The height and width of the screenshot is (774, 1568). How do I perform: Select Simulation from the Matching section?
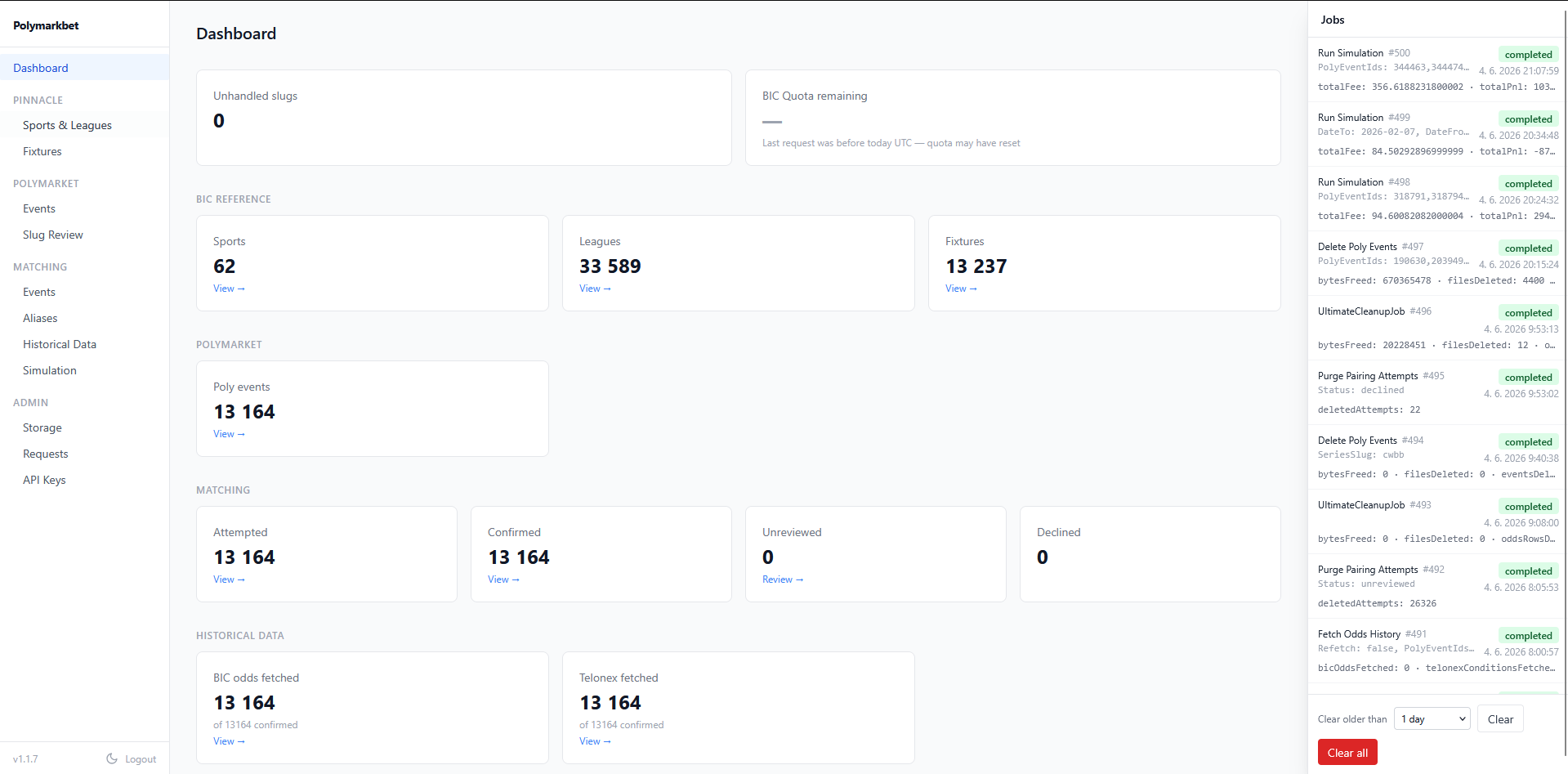50,370
